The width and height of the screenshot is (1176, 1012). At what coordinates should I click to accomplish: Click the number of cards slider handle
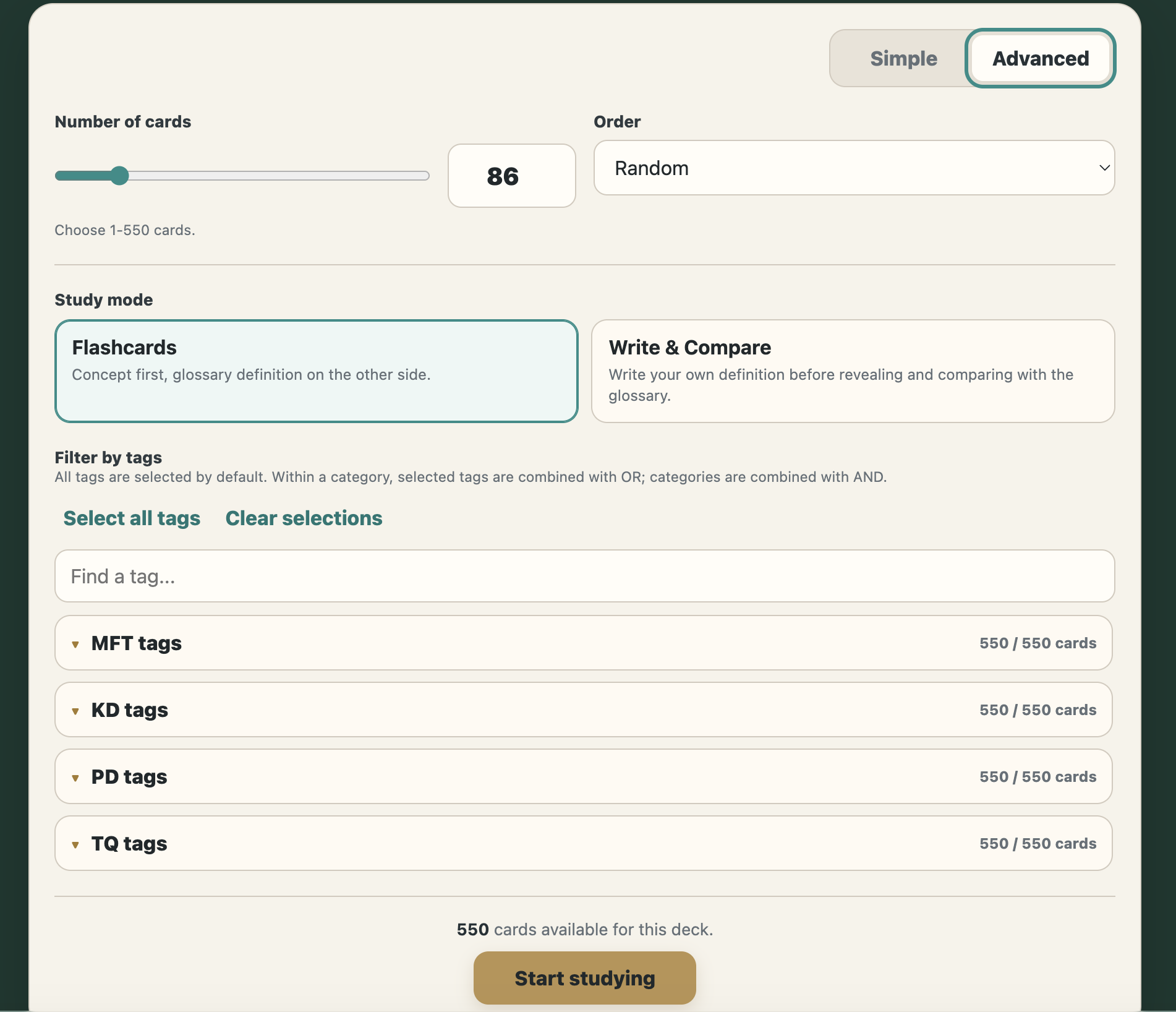pyautogui.click(x=119, y=176)
